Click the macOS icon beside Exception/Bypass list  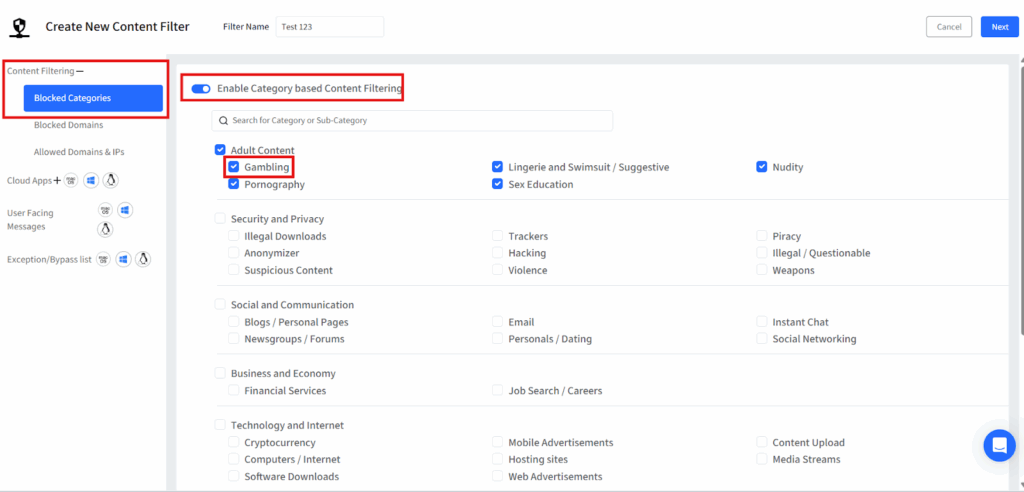pos(104,259)
